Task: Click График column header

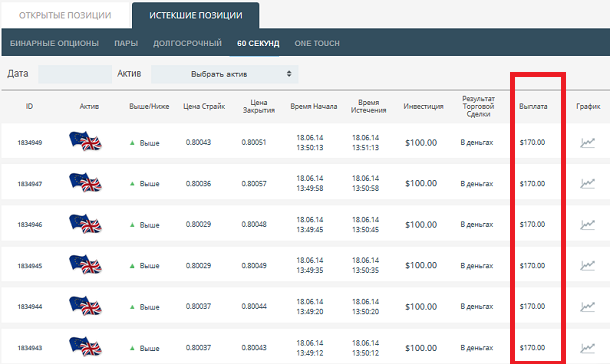Action: 588,106
